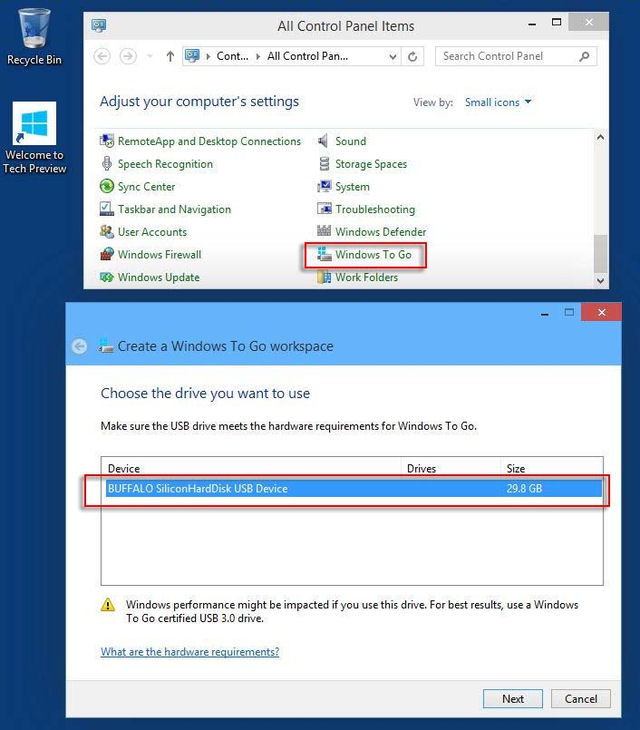
Task: Open Windows To Go
Action: click(x=374, y=255)
